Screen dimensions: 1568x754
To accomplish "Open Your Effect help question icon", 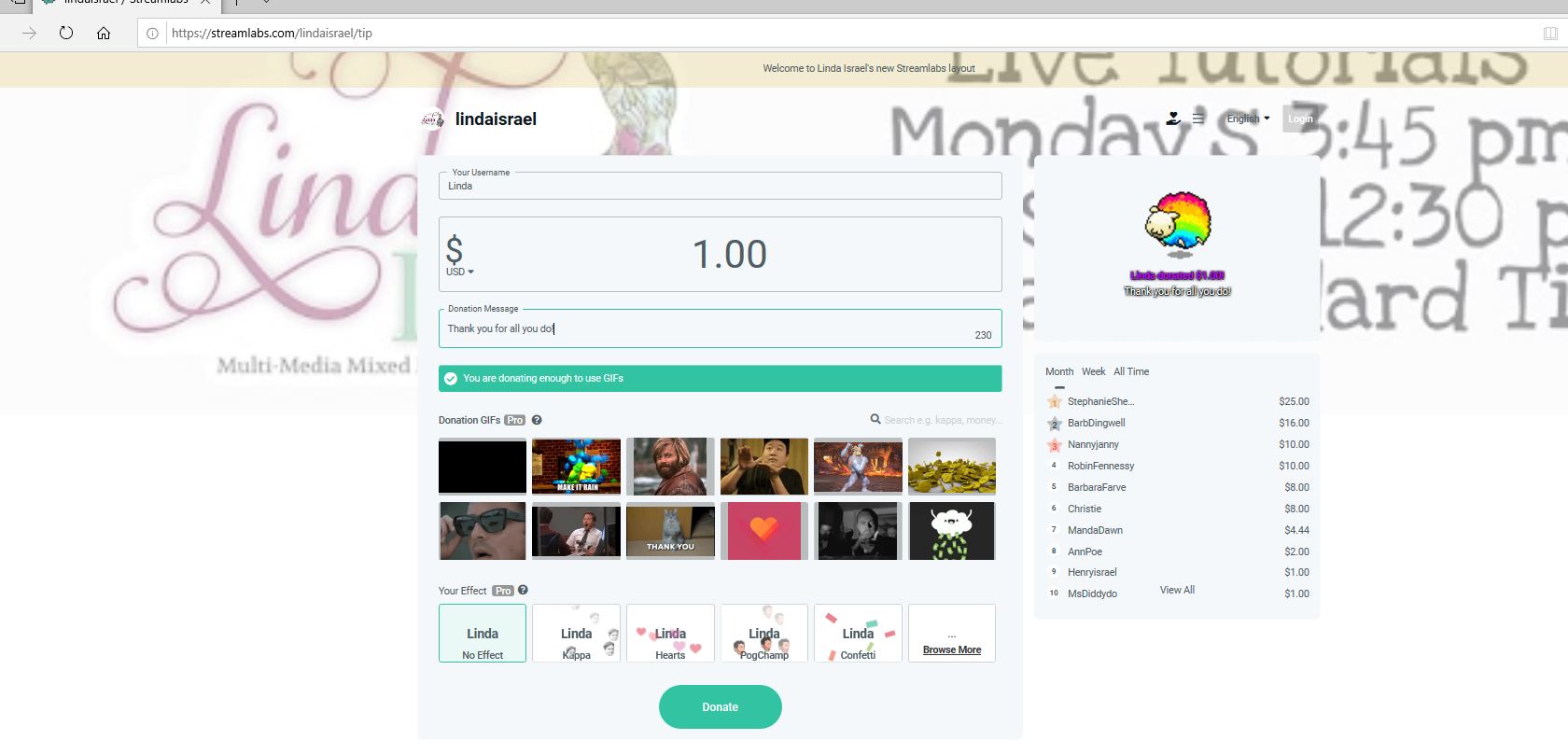I will 523,590.
